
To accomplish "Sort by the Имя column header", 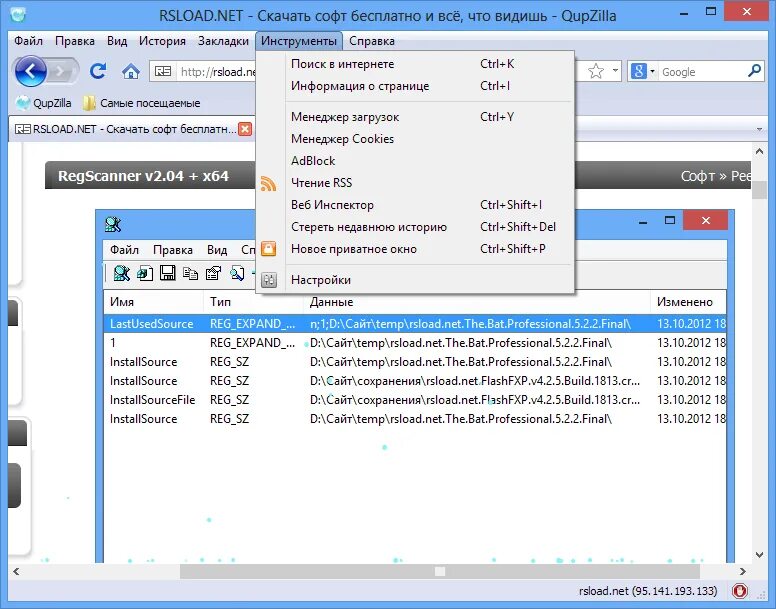I will [153, 302].
